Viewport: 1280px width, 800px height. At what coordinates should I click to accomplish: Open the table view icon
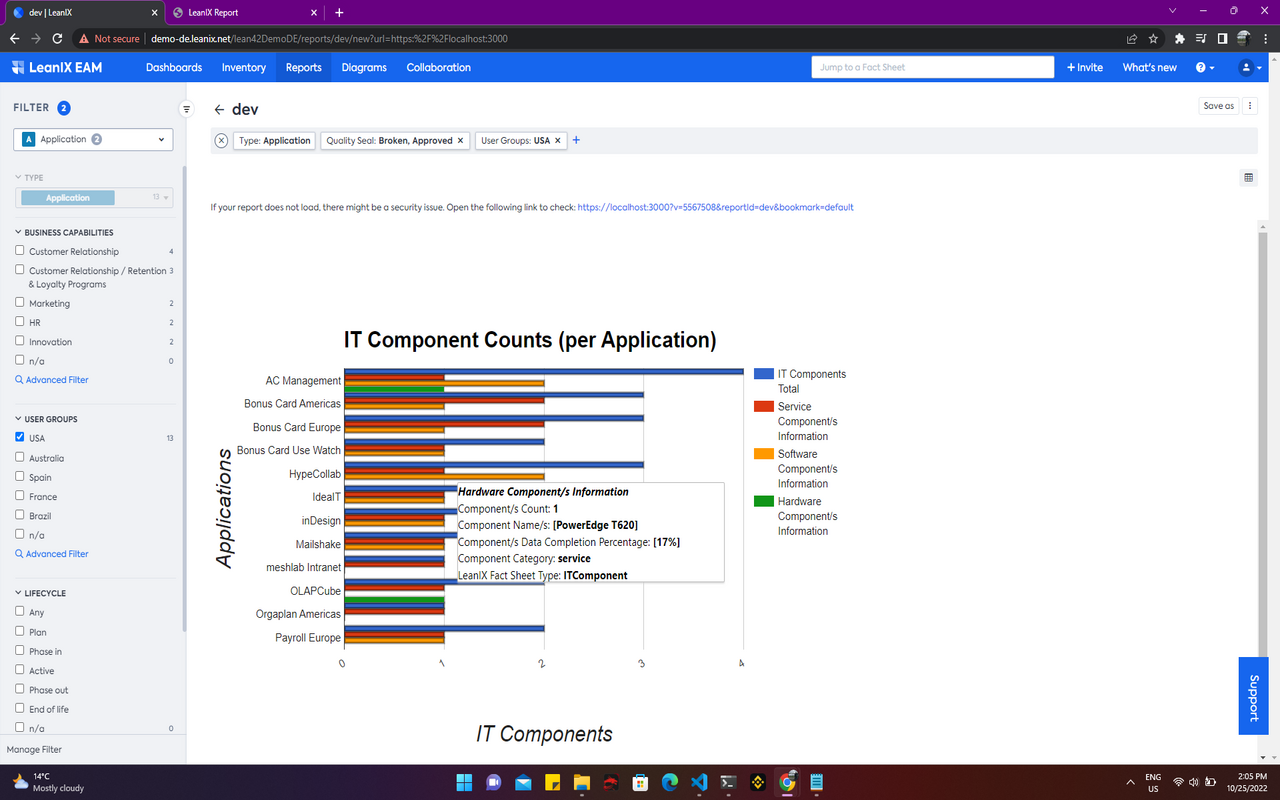(1248, 178)
